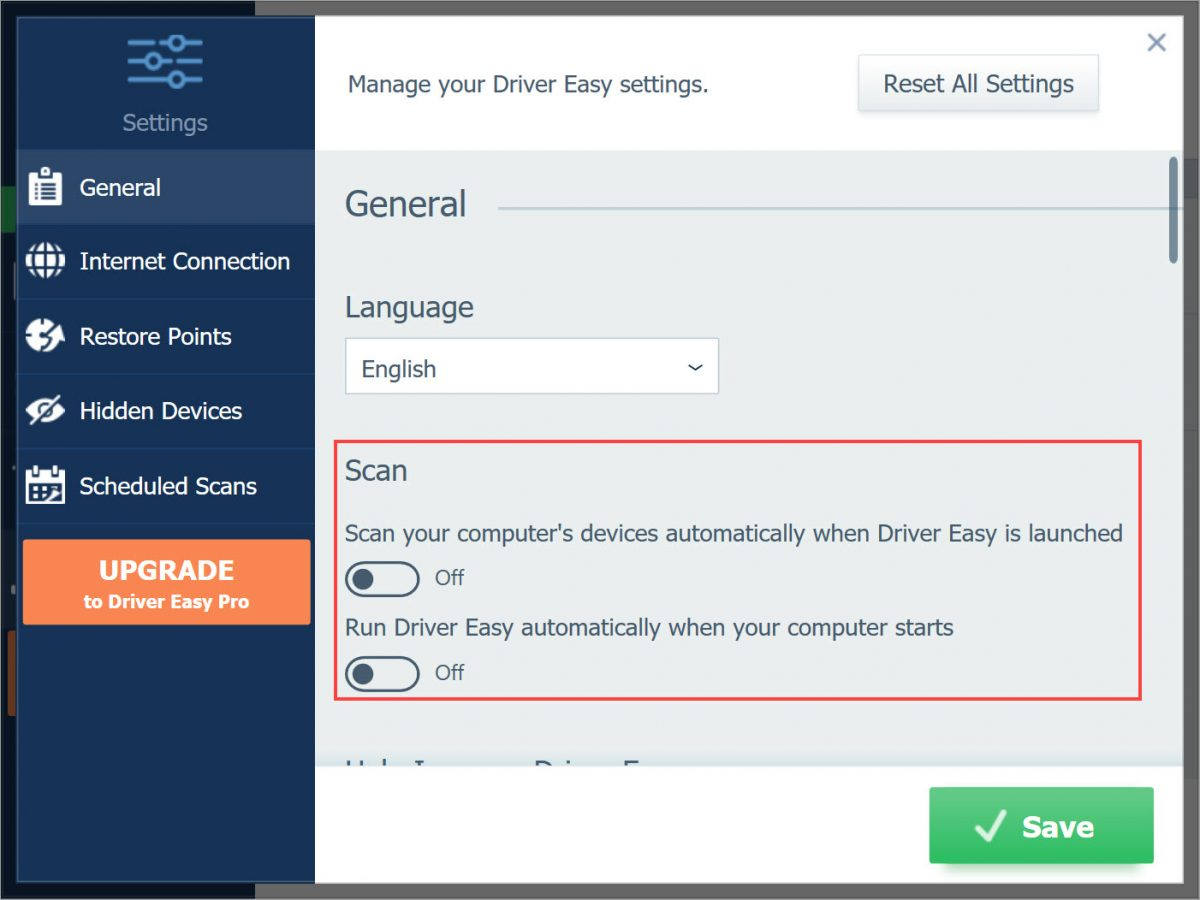The image size is (1200, 900).
Task: Open the Restore Points tab
Action: pos(166,336)
